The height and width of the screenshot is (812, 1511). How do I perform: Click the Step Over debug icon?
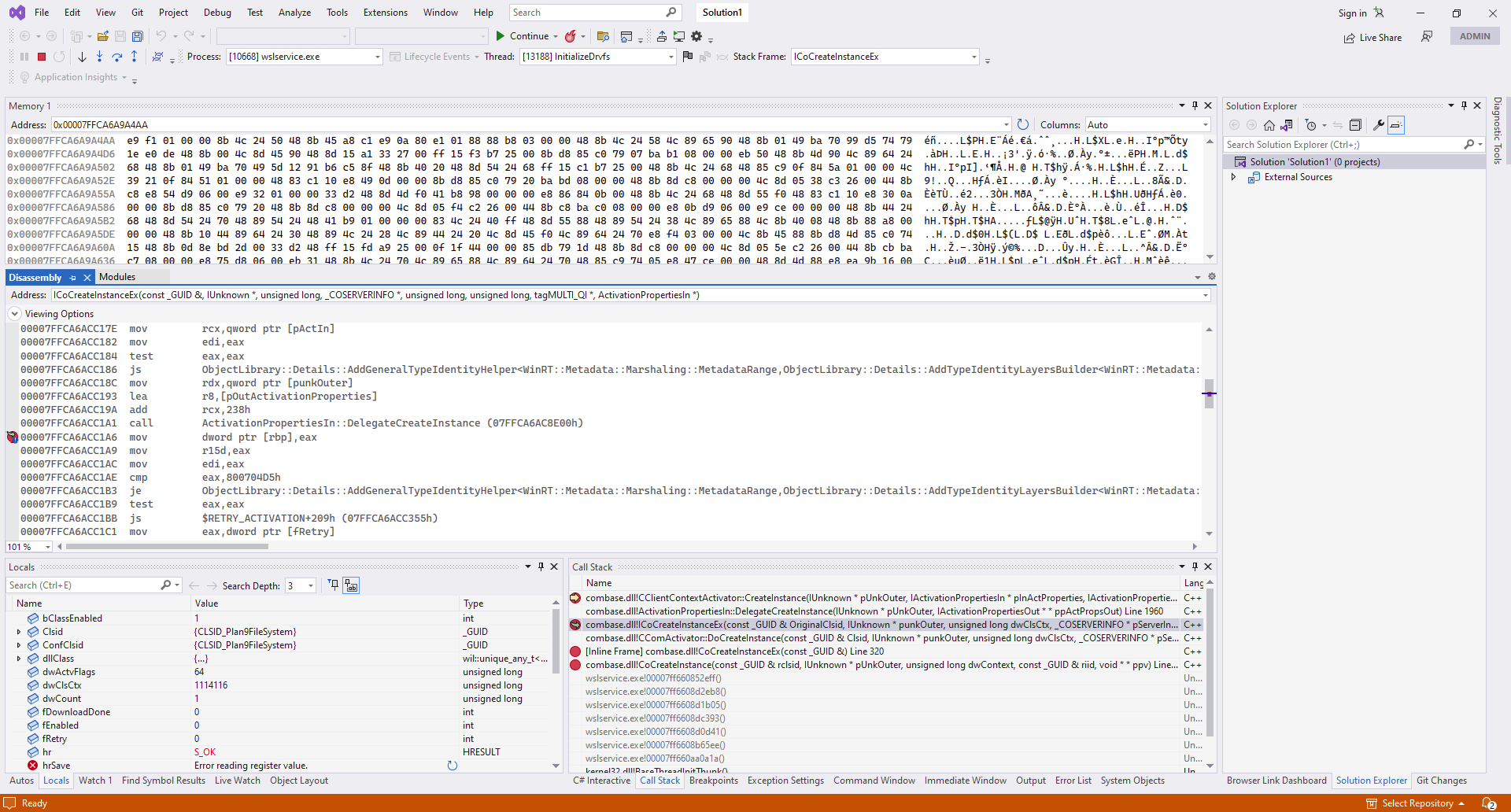116,57
